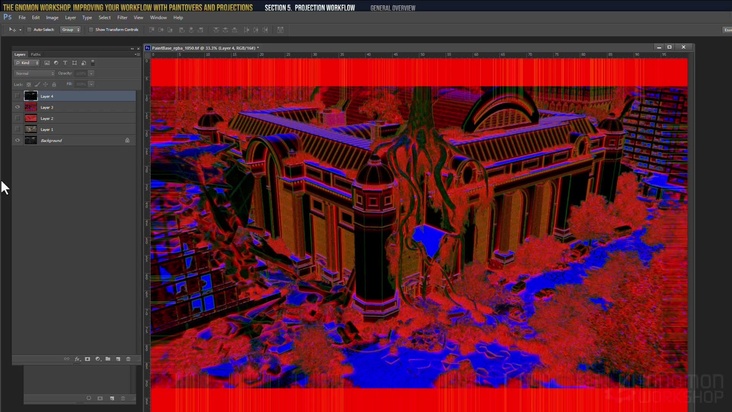Click distribute left edges icon

pos(247,29)
